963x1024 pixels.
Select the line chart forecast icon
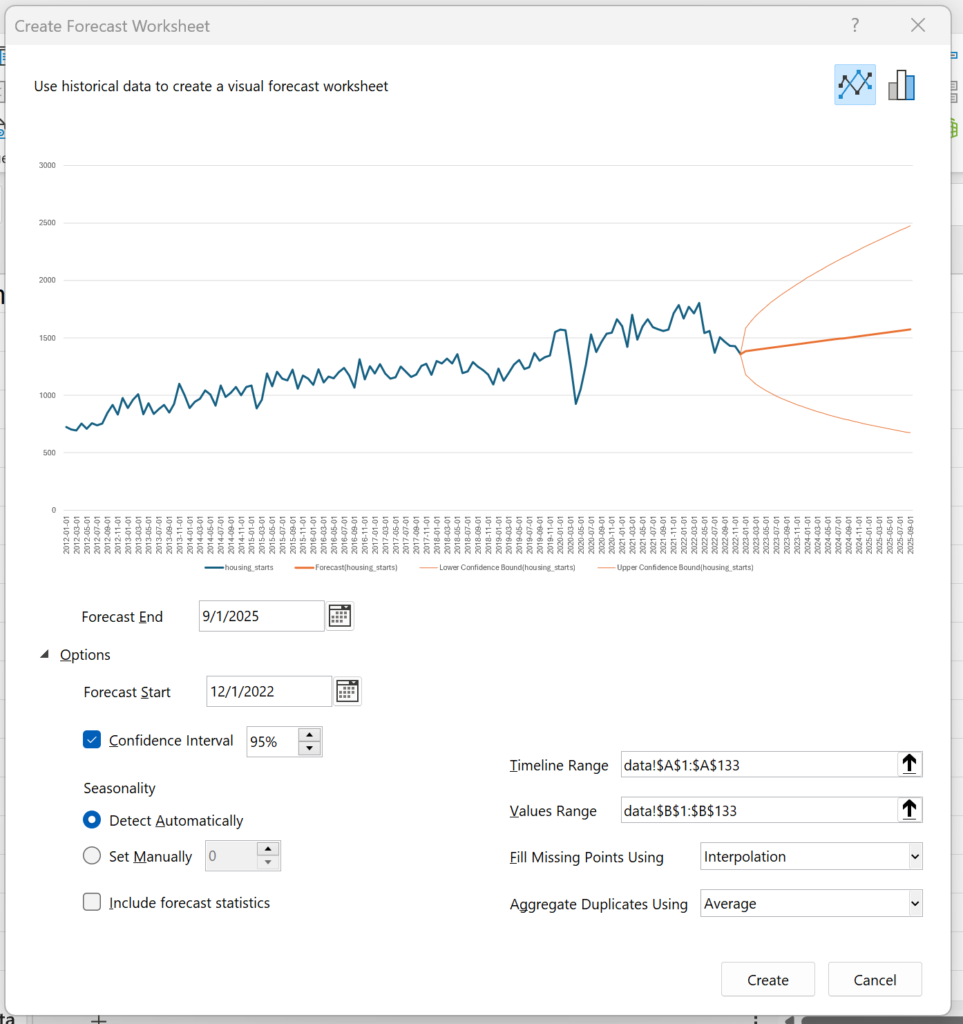point(855,85)
